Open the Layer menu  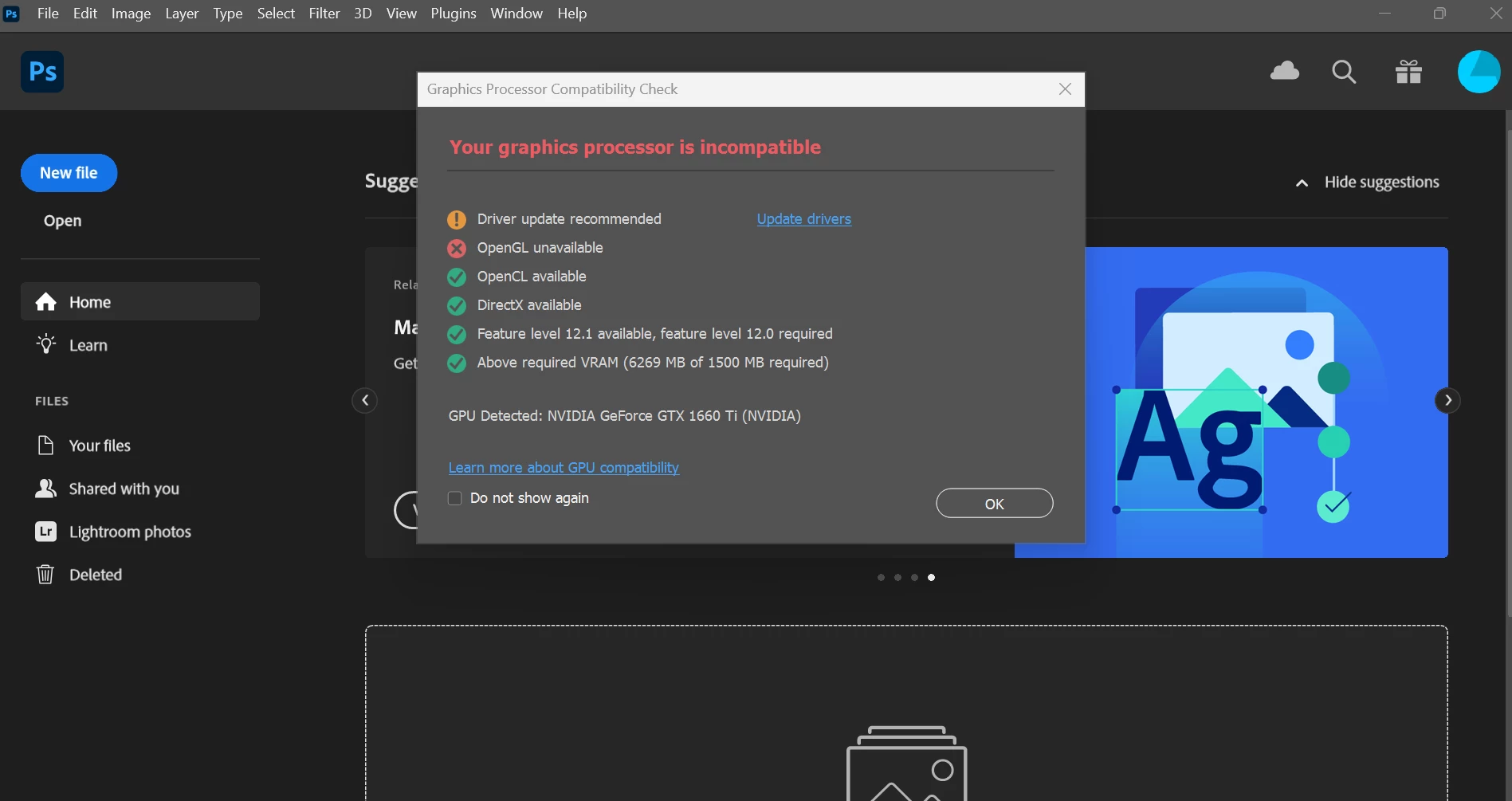182,14
